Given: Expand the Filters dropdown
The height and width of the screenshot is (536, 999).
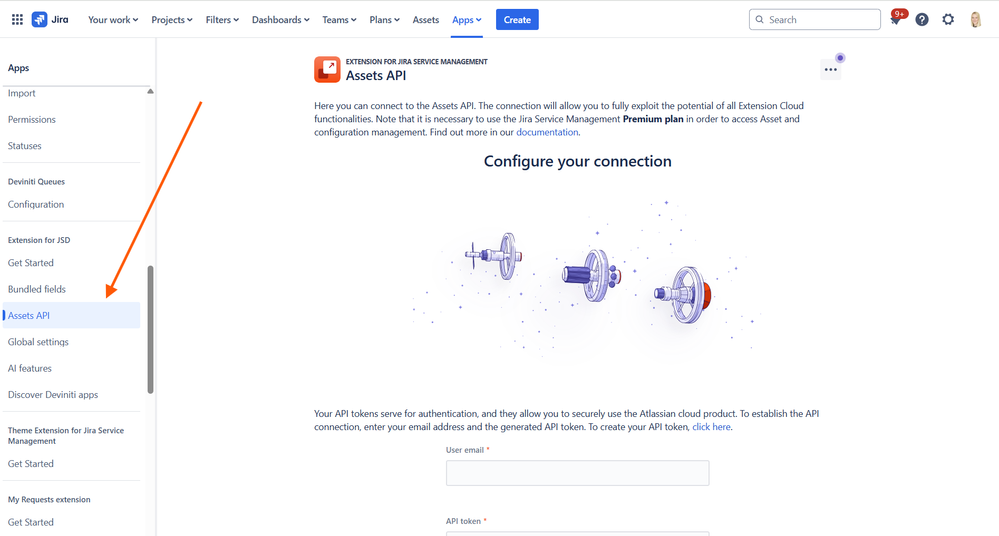Looking at the screenshot, I should point(222,20).
